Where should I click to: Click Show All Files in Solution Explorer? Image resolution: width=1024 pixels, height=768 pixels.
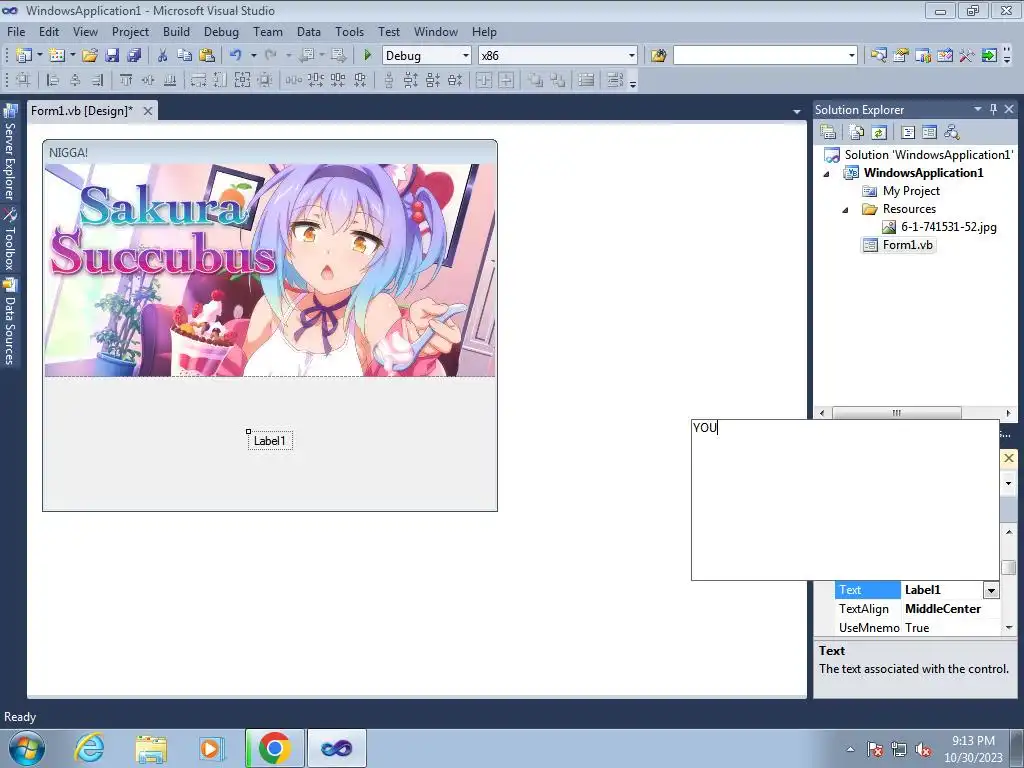856,133
